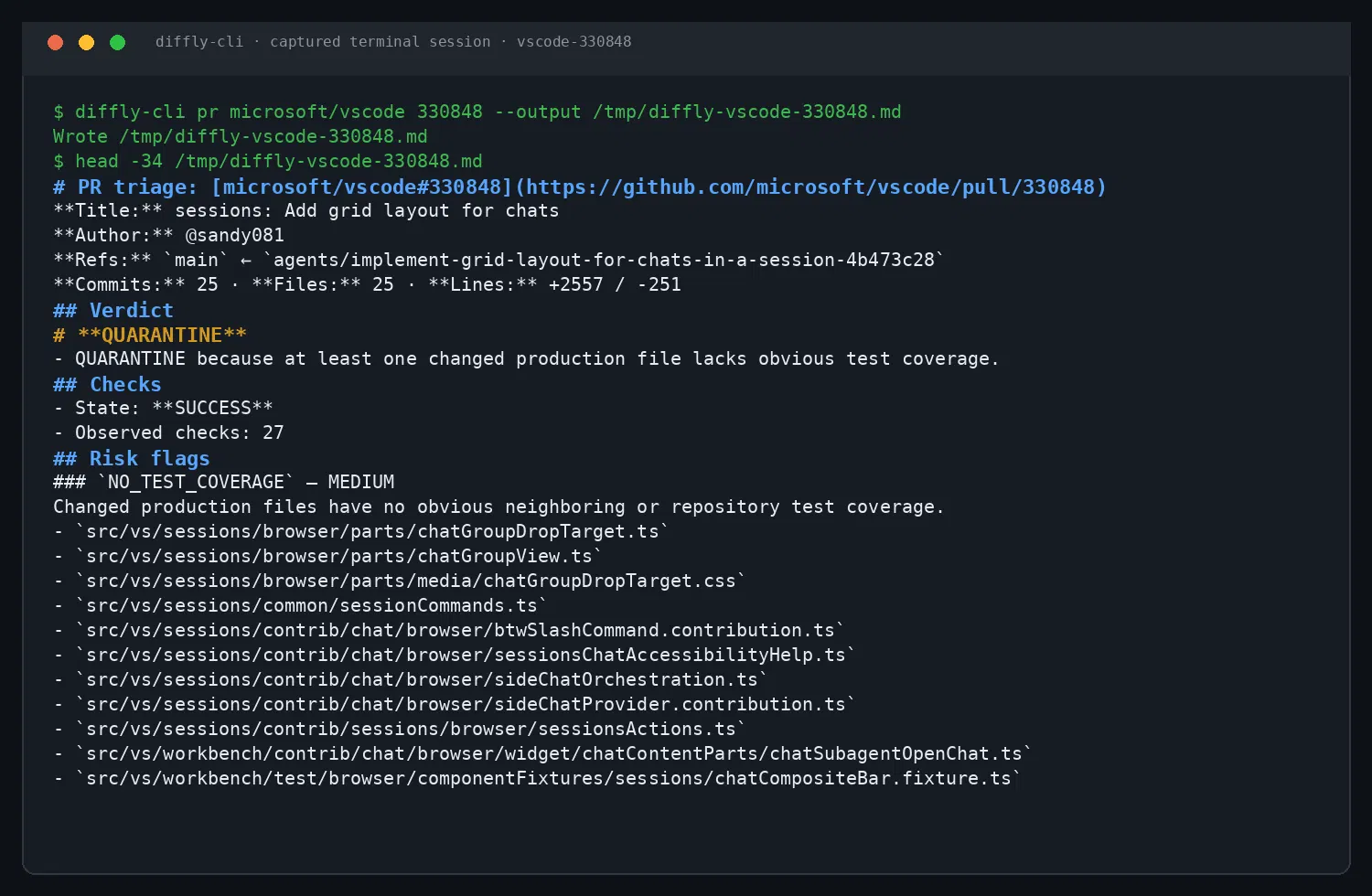Click the yellow minimize window button
Image resolution: width=1372 pixels, height=896 pixels.
tap(86, 42)
